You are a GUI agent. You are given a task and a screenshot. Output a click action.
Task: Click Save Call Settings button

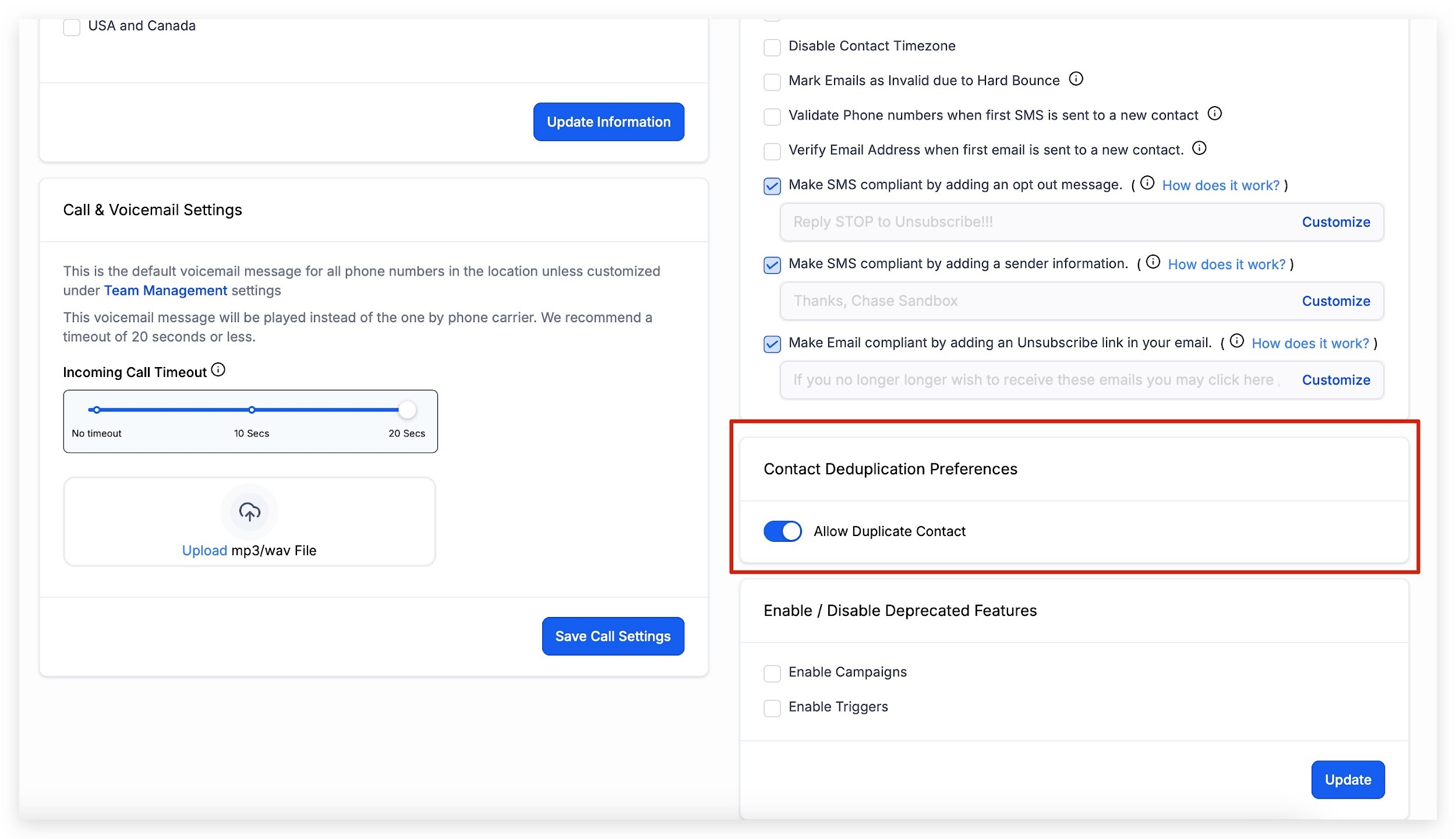click(613, 636)
